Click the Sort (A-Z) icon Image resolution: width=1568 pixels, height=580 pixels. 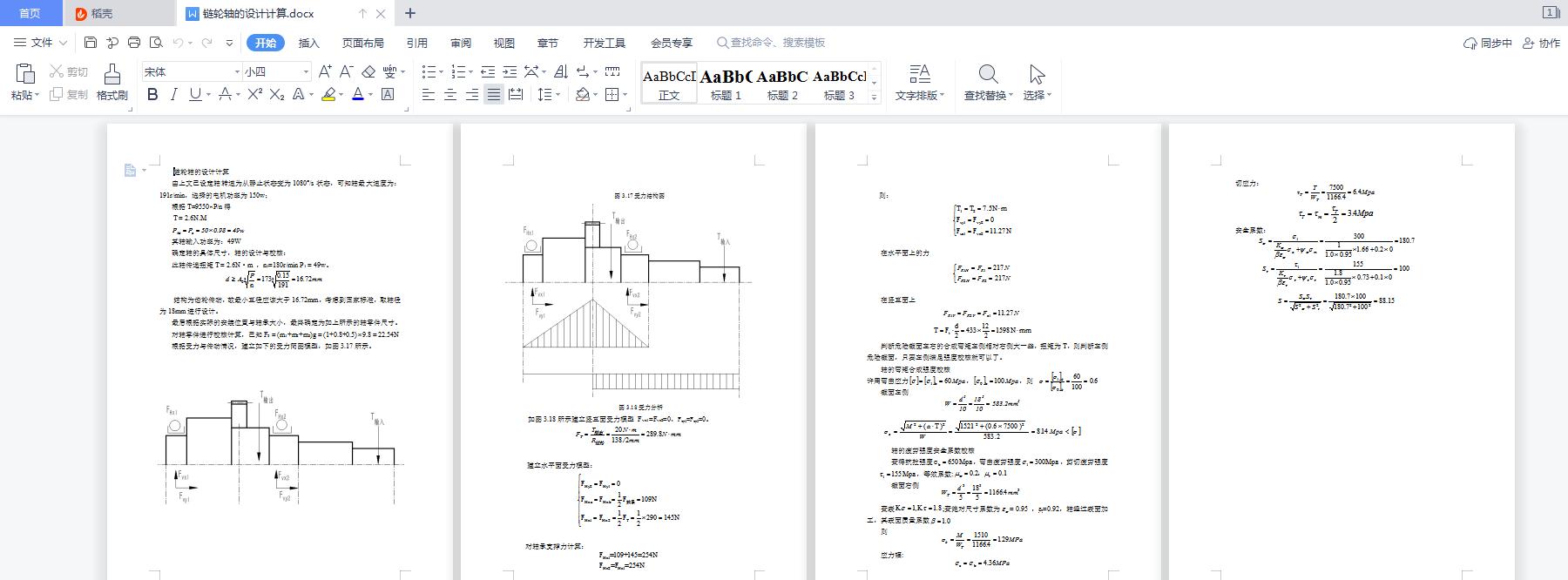click(560, 71)
